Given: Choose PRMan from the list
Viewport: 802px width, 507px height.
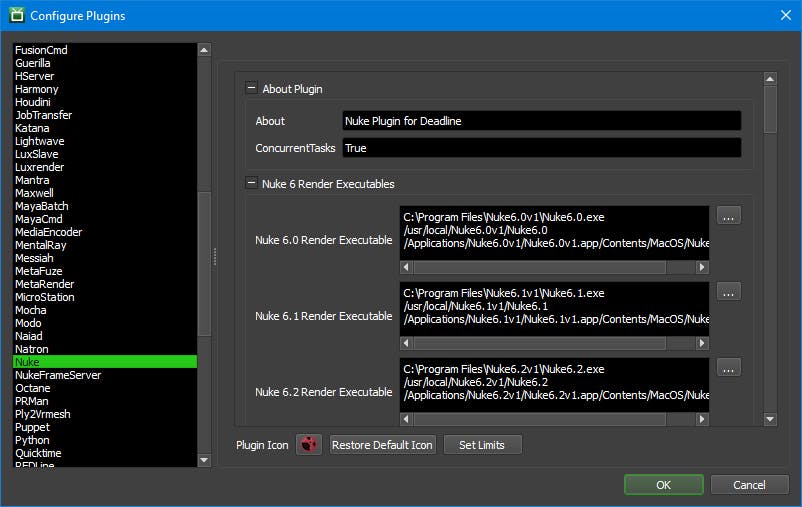Looking at the screenshot, I should (105, 401).
